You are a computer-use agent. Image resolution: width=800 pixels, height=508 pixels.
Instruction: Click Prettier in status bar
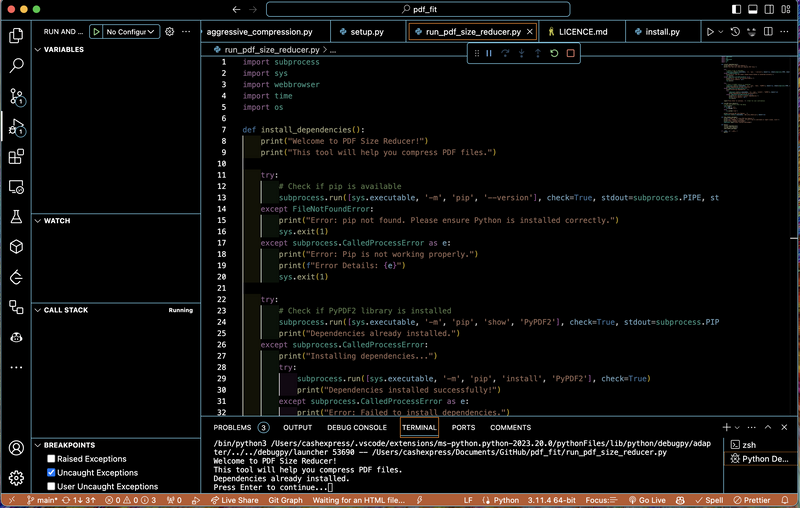click(752, 500)
